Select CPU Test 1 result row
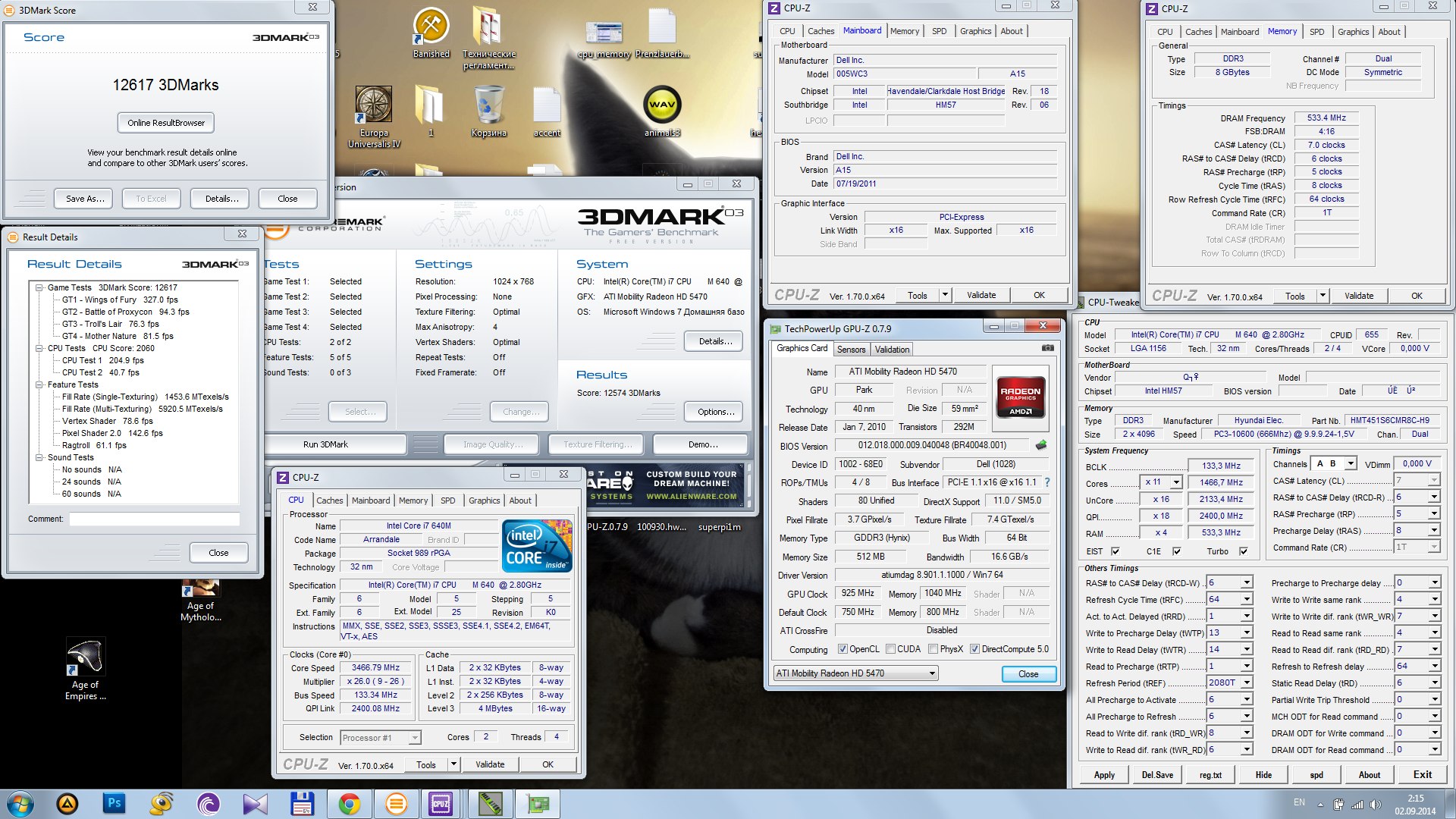This screenshot has height=819, width=1456. pos(102,360)
